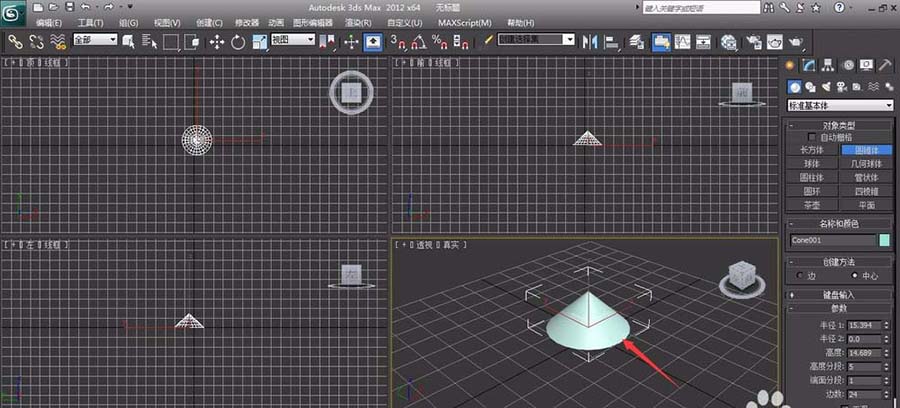Select the Bind to Space Warp tool

click(57, 41)
